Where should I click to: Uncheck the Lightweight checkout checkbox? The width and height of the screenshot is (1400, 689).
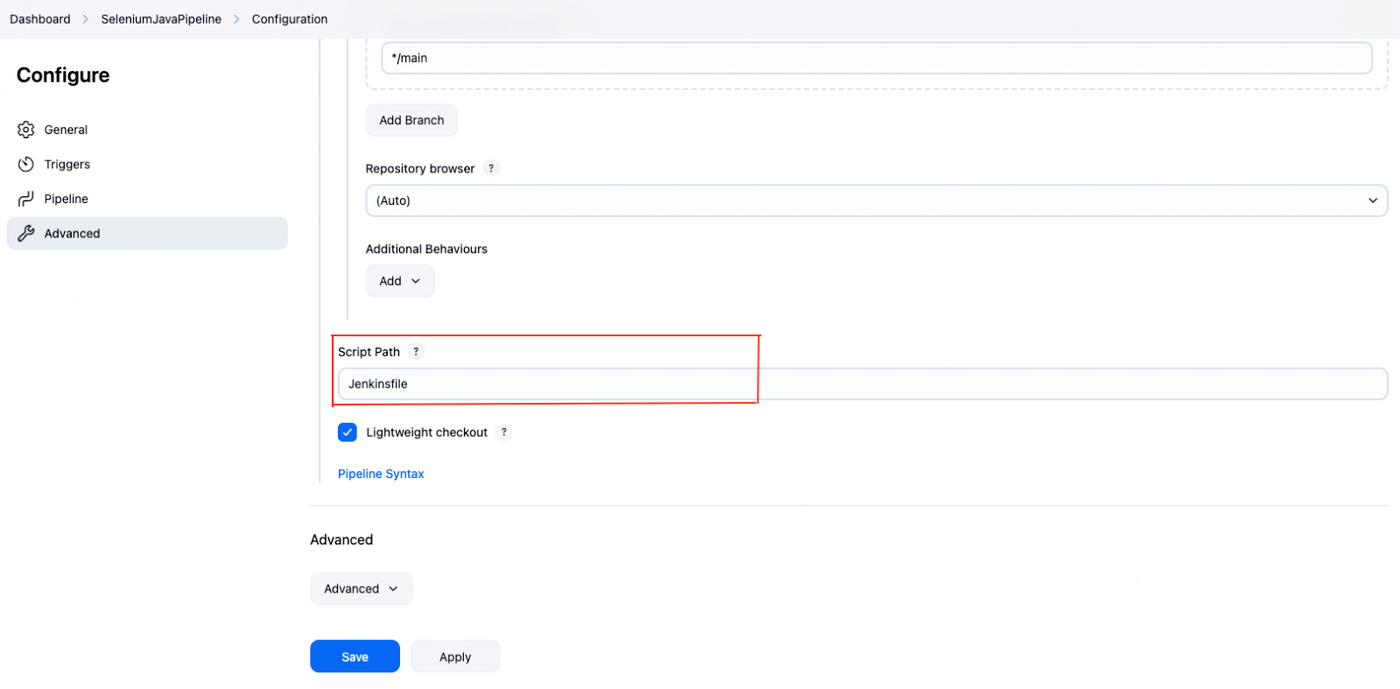point(347,432)
